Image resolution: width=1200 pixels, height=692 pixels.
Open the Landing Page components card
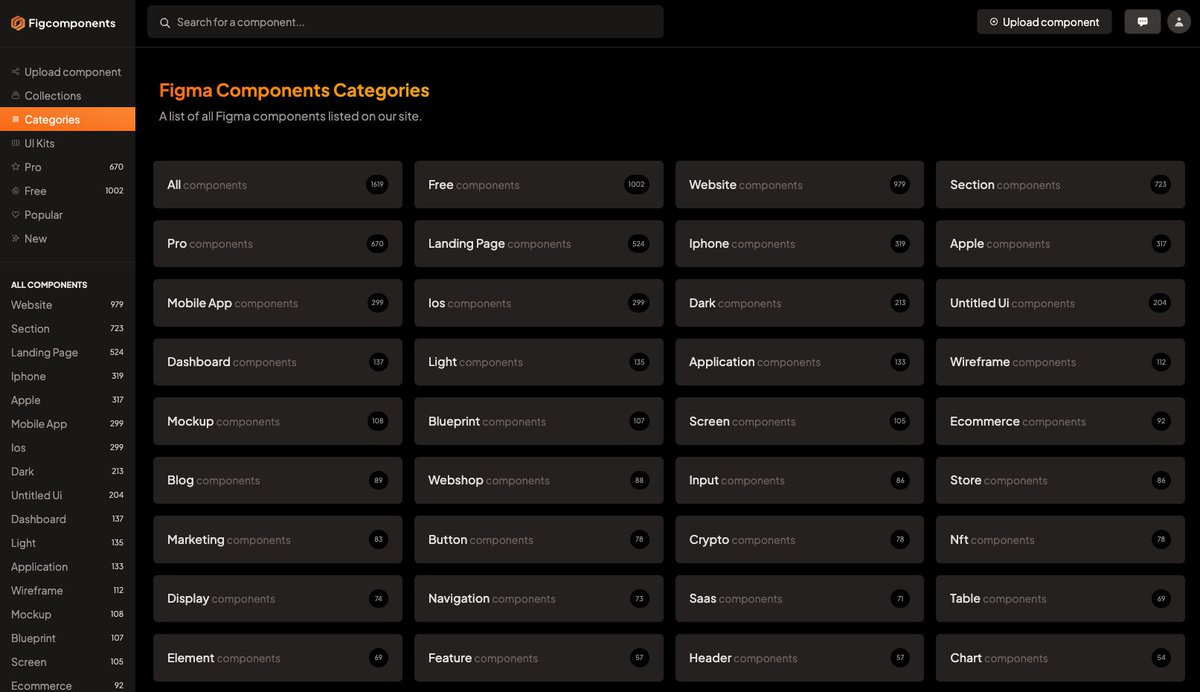click(538, 244)
